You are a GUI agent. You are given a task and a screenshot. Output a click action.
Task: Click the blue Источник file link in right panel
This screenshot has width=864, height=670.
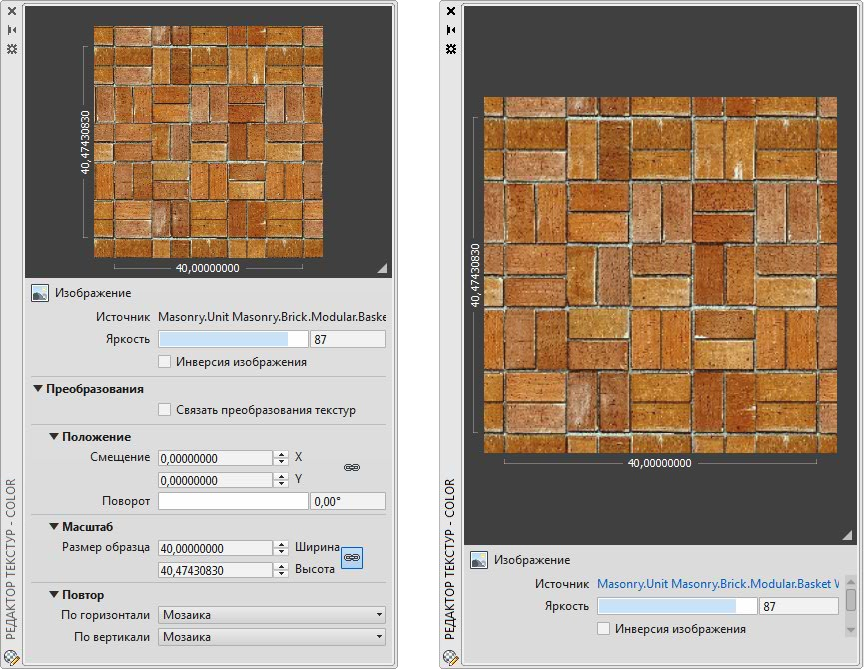(717, 584)
